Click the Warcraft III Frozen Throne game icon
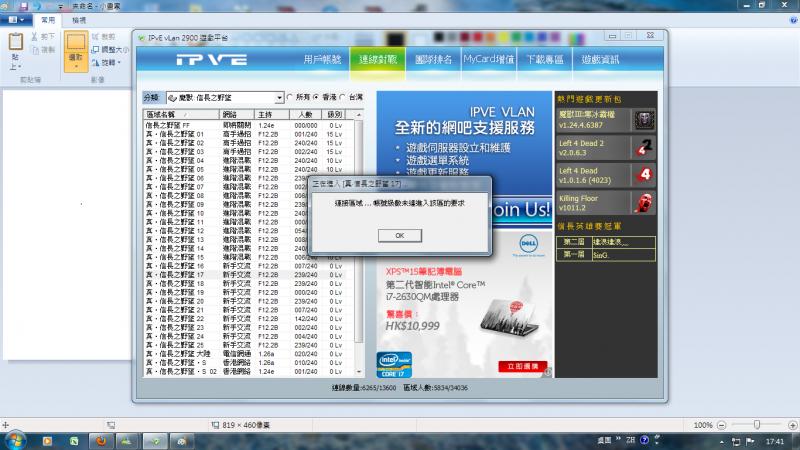Image resolution: width=800 pixels, height=450 pixels. coord(645,121)
